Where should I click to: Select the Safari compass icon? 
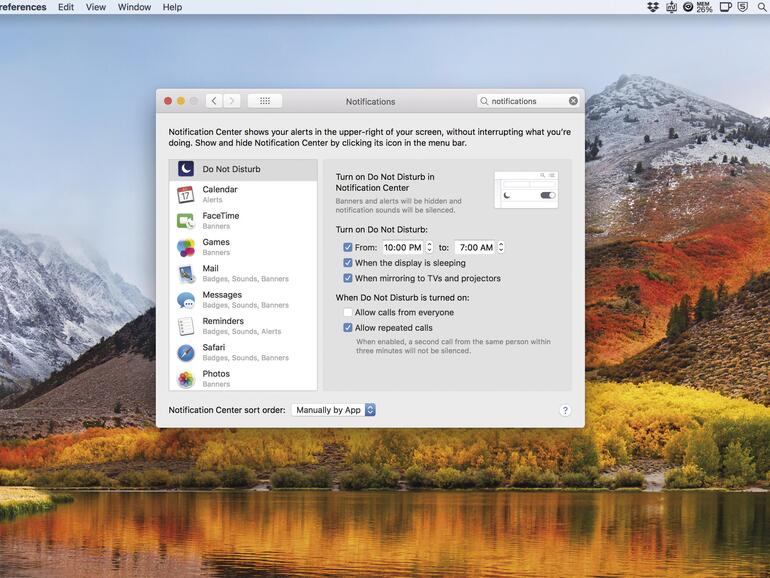(x=186, y=353)
